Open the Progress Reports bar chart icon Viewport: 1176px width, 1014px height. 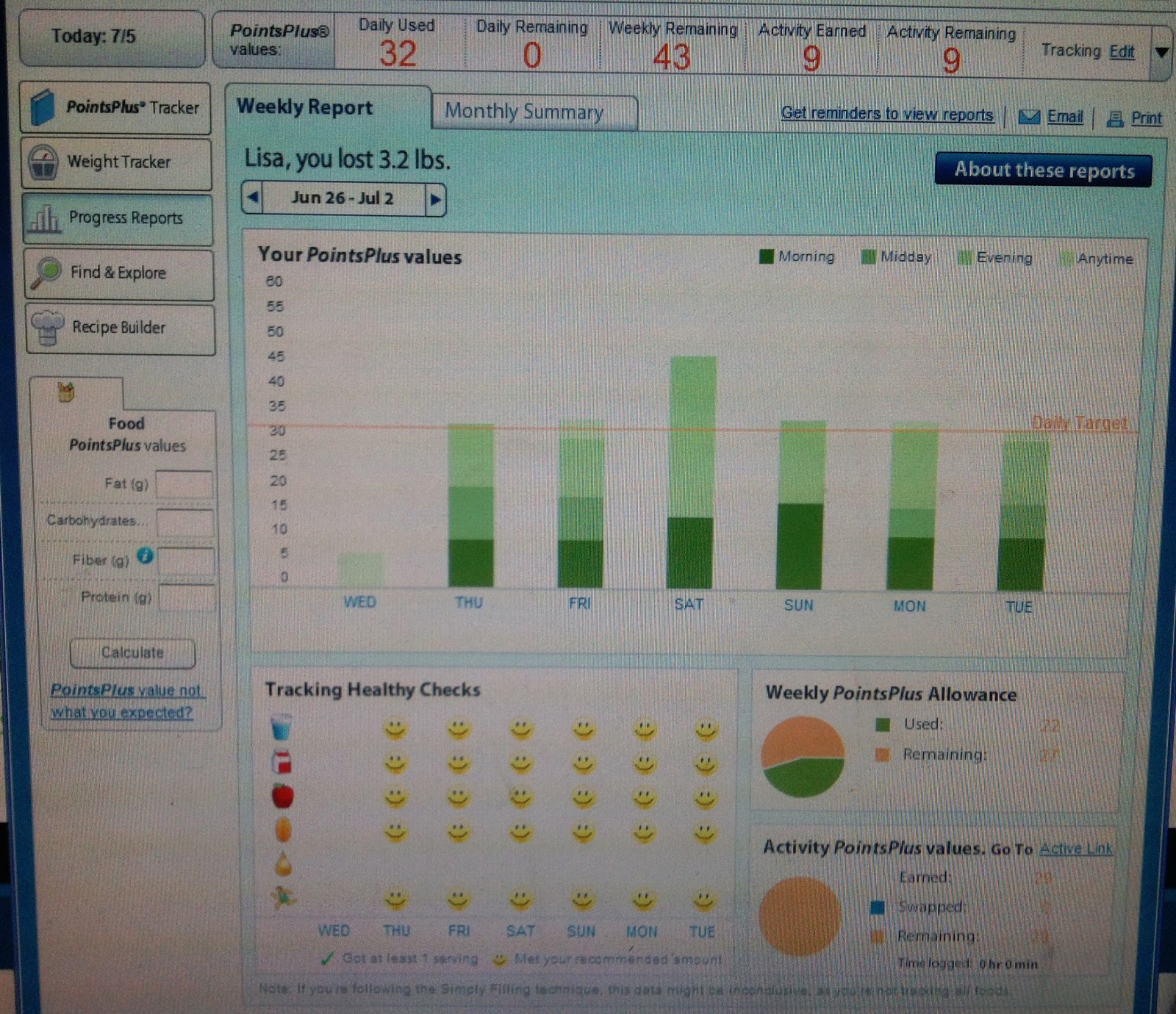tap(44, 218)
